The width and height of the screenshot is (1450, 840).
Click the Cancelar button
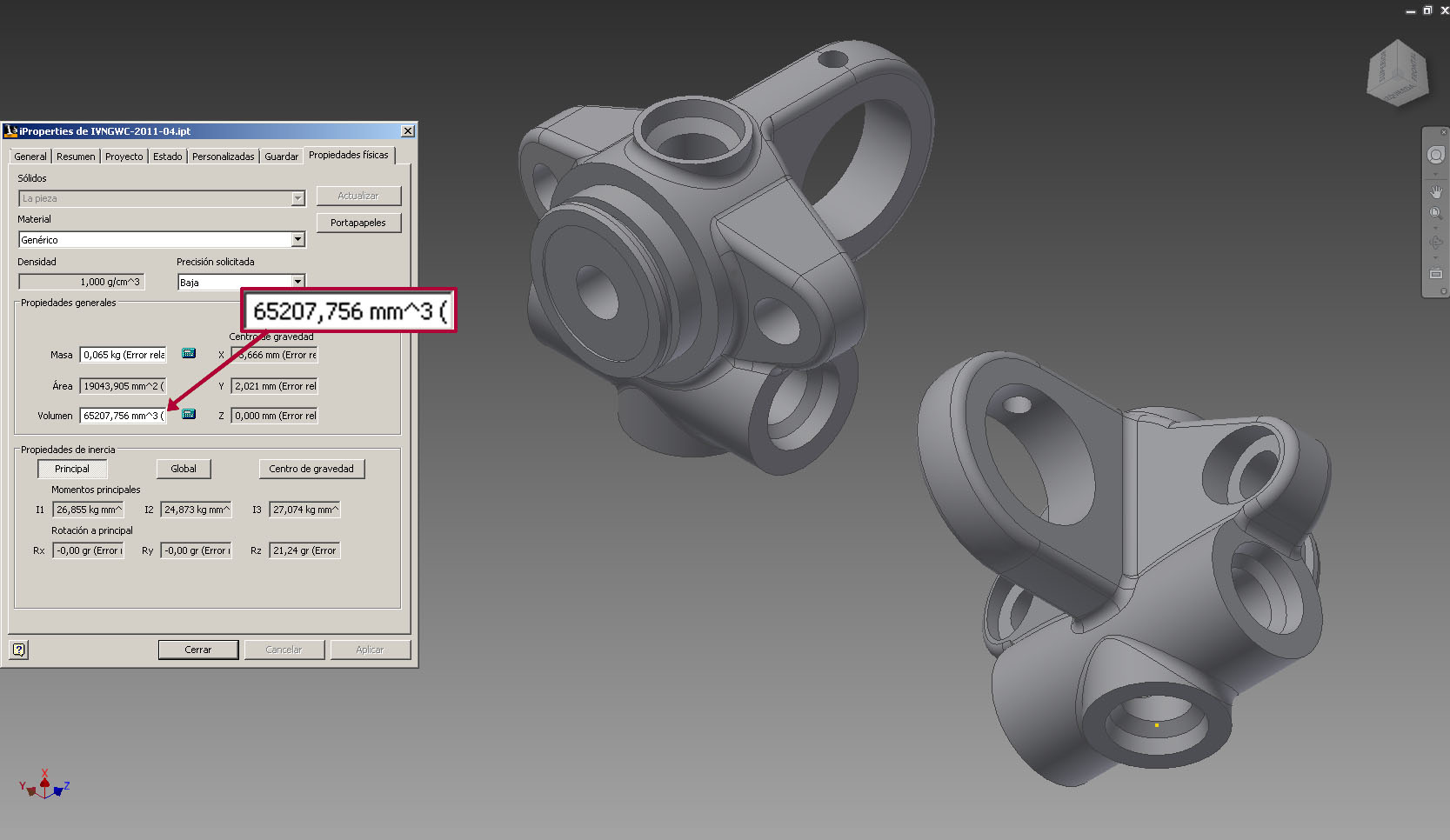click(x=284, y=650)
